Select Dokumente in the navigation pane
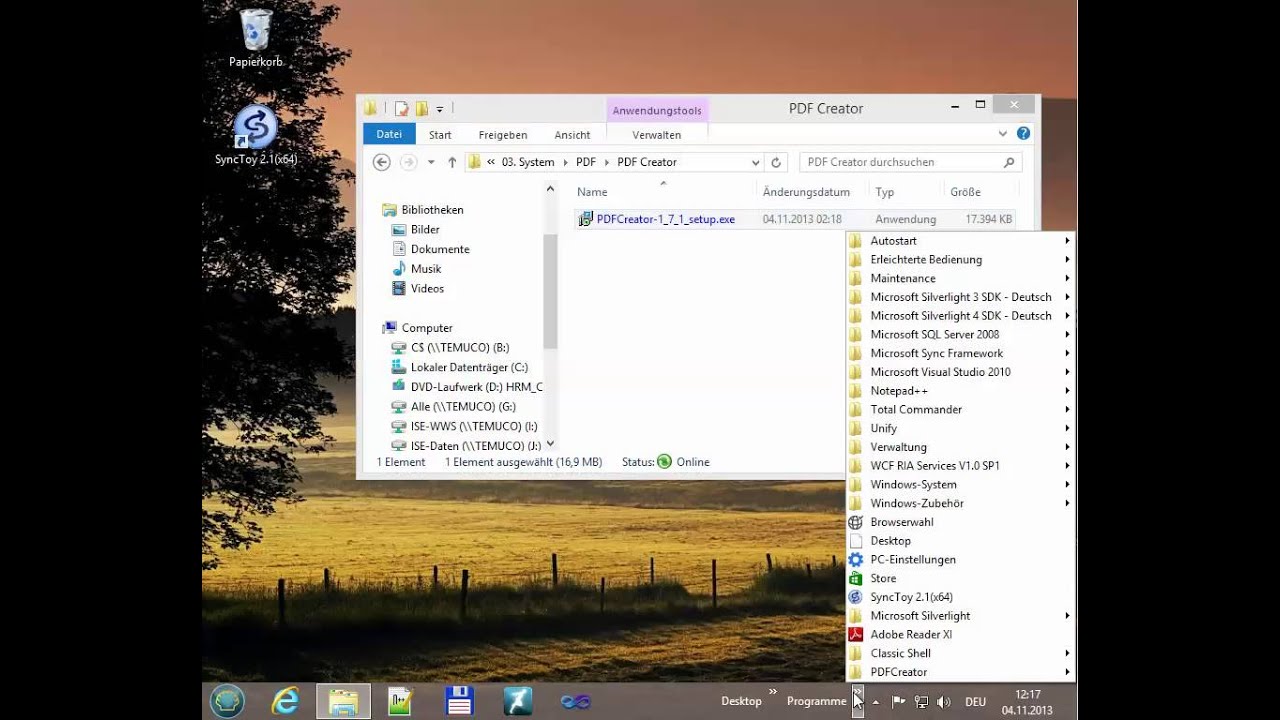The height and width of the screenshot is (720, 1280). [x=440, y=249]
